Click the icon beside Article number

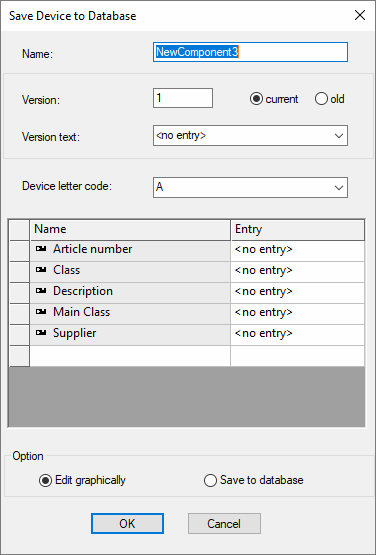click(x=41, y=250)
